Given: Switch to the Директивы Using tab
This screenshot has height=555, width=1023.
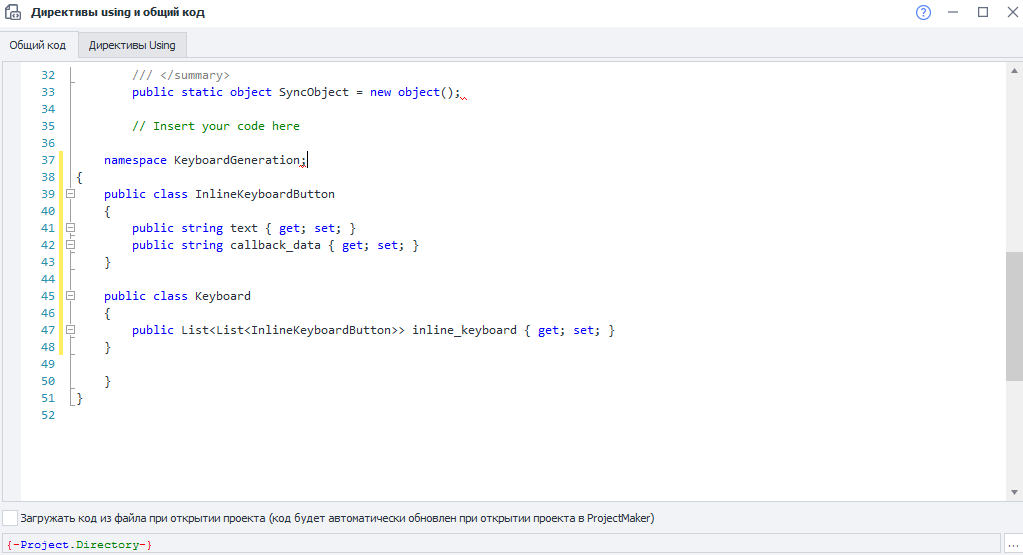Looking at the screenshot, I should click(x=132, y=45).
